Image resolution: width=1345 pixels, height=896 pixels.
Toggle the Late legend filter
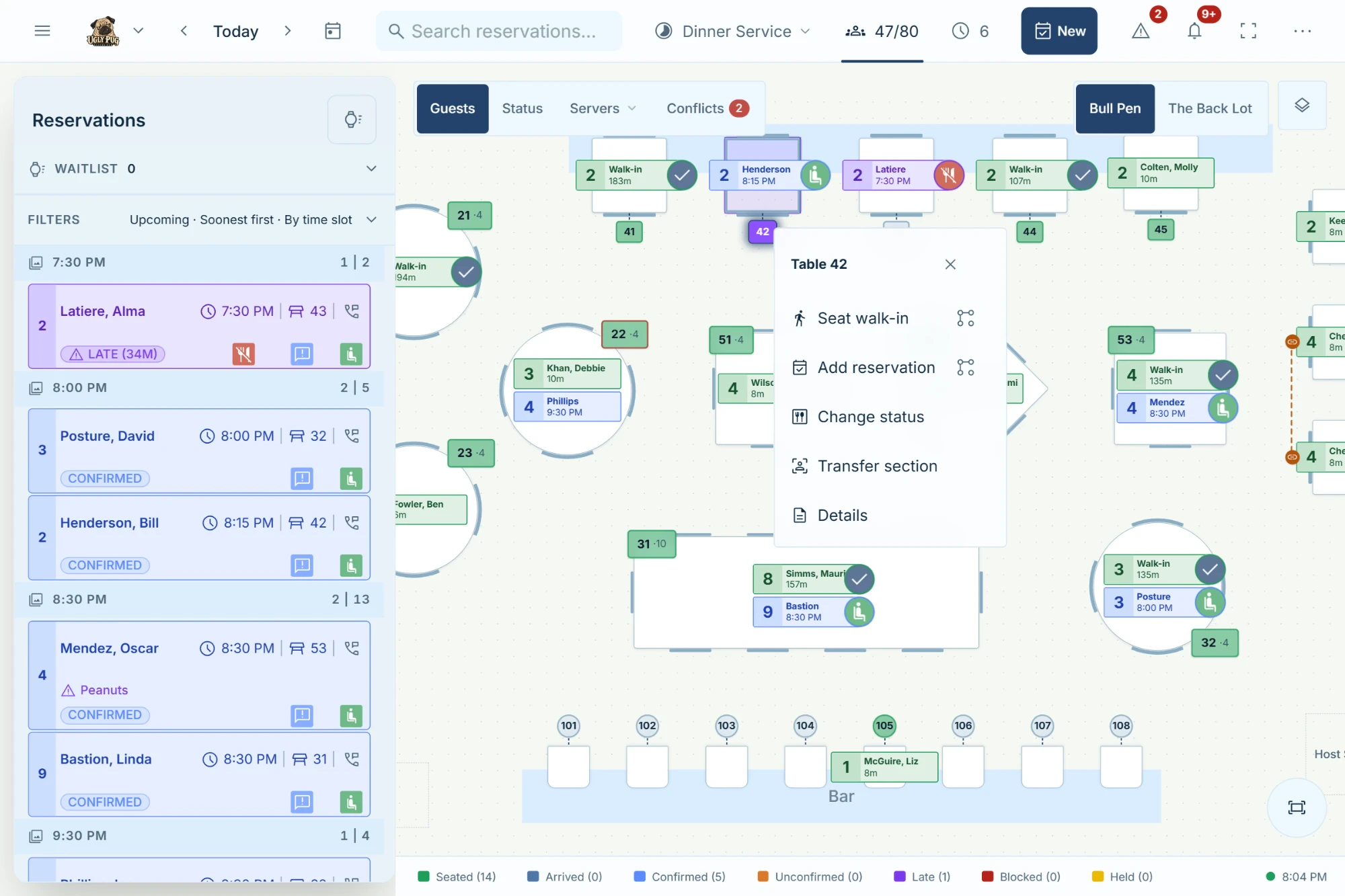tap(921, 877)
